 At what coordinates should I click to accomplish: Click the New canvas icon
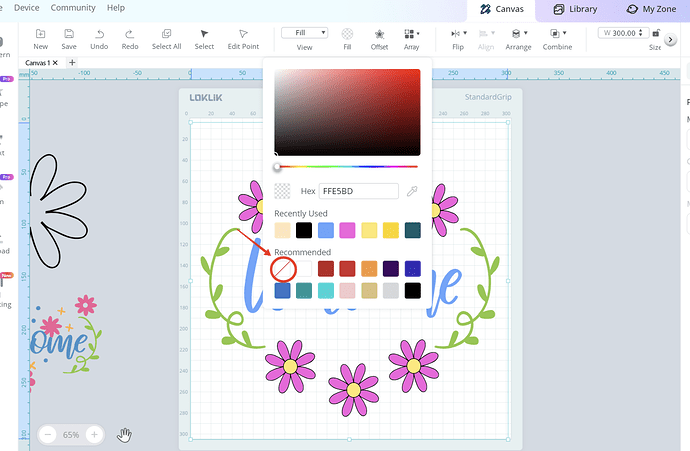point(40,34)
